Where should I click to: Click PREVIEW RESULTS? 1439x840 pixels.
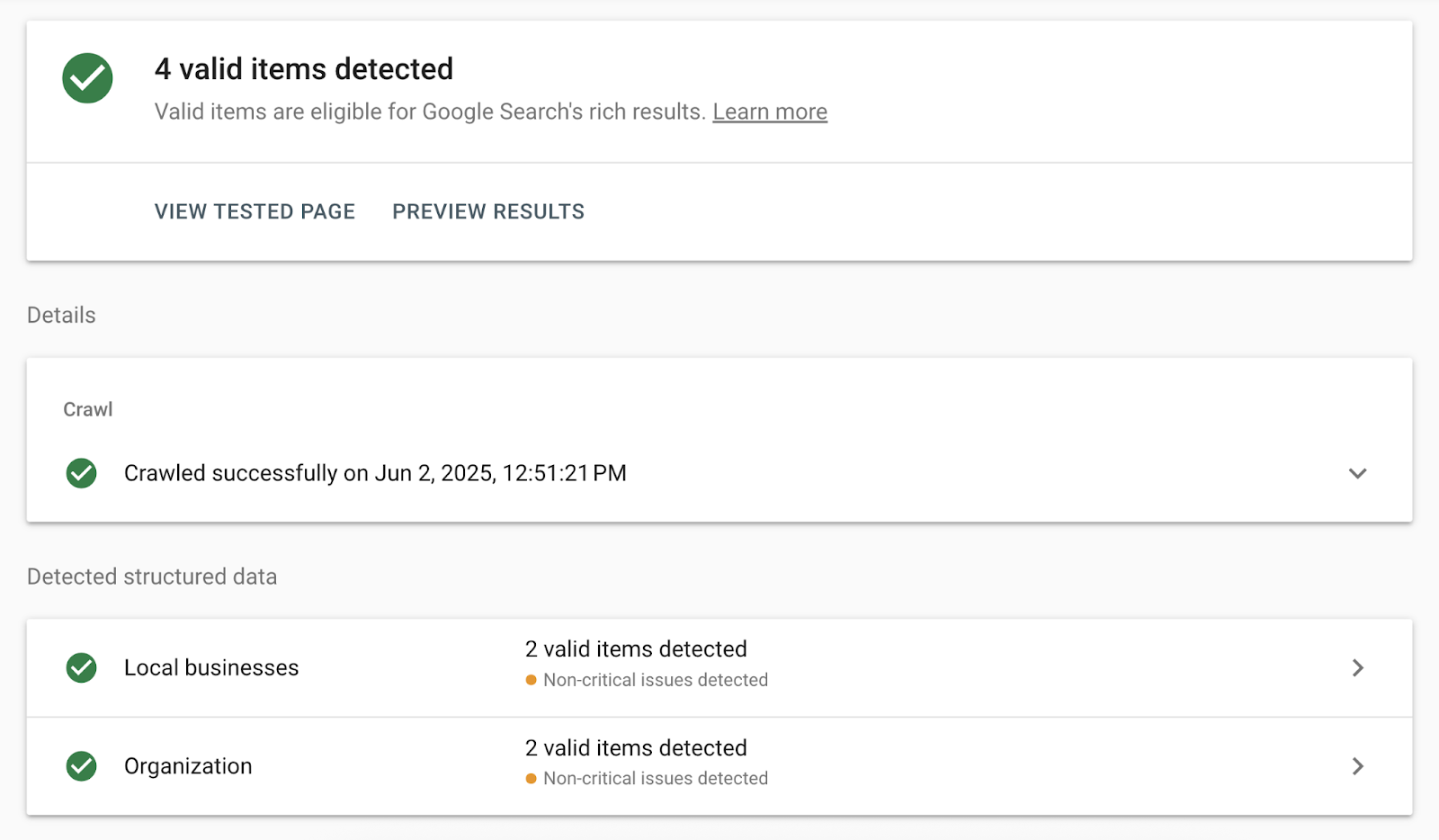point(487,211)
